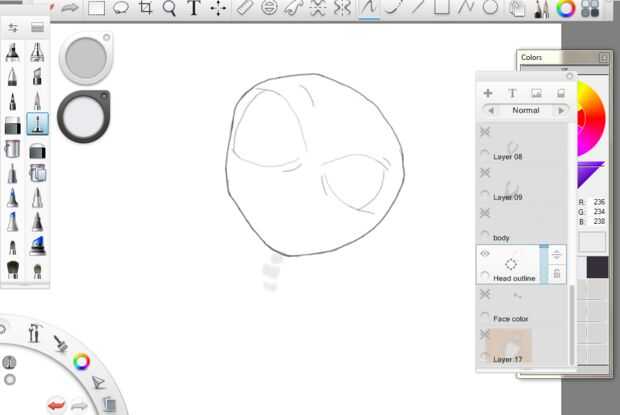Open the lagoon paintbrush selector
This screenshot has width=620, height=415.
pos(61,343)
